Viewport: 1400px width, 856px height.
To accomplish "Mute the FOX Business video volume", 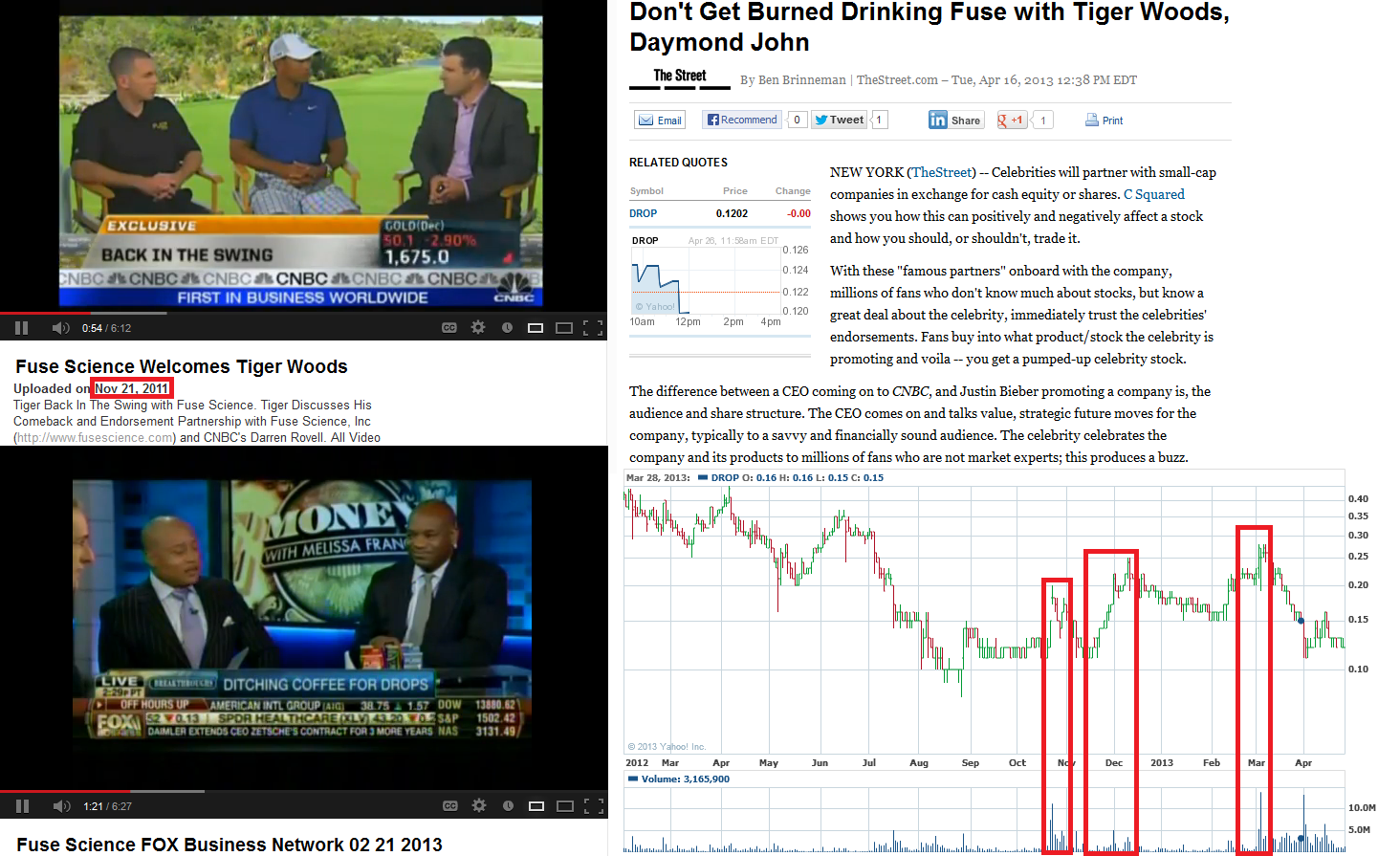I will pyautogui.click(x=61, y=806).
